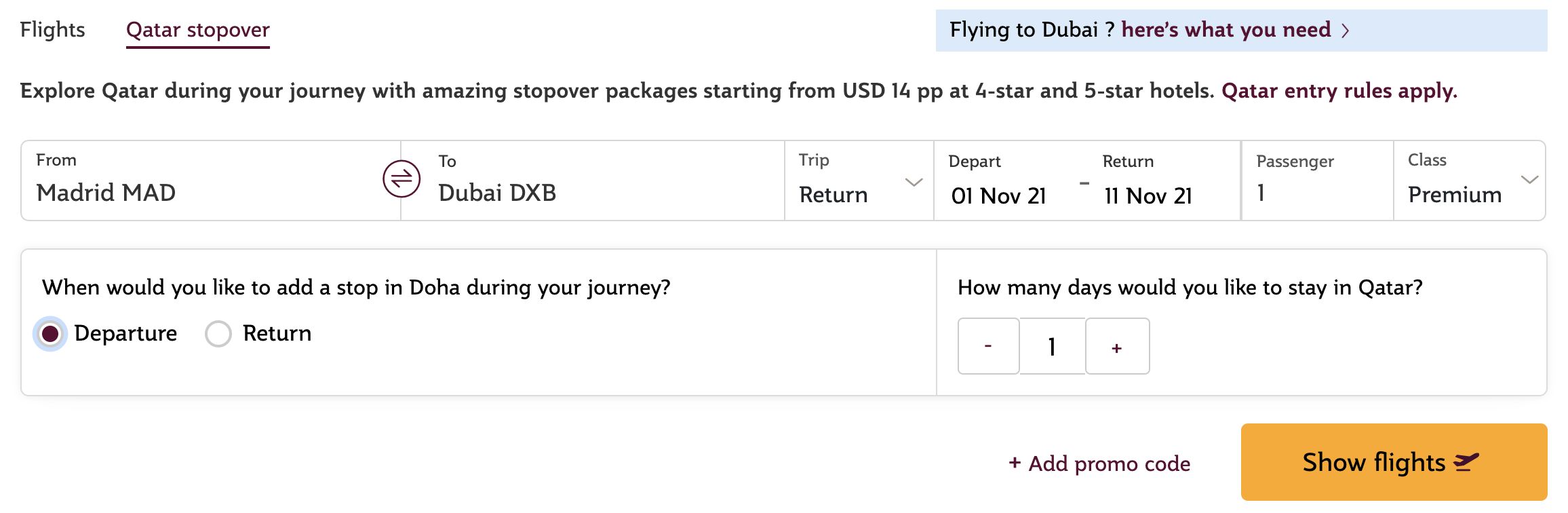Open here's what you need link
1568x513 pixels.
(x=1226, y=30)
